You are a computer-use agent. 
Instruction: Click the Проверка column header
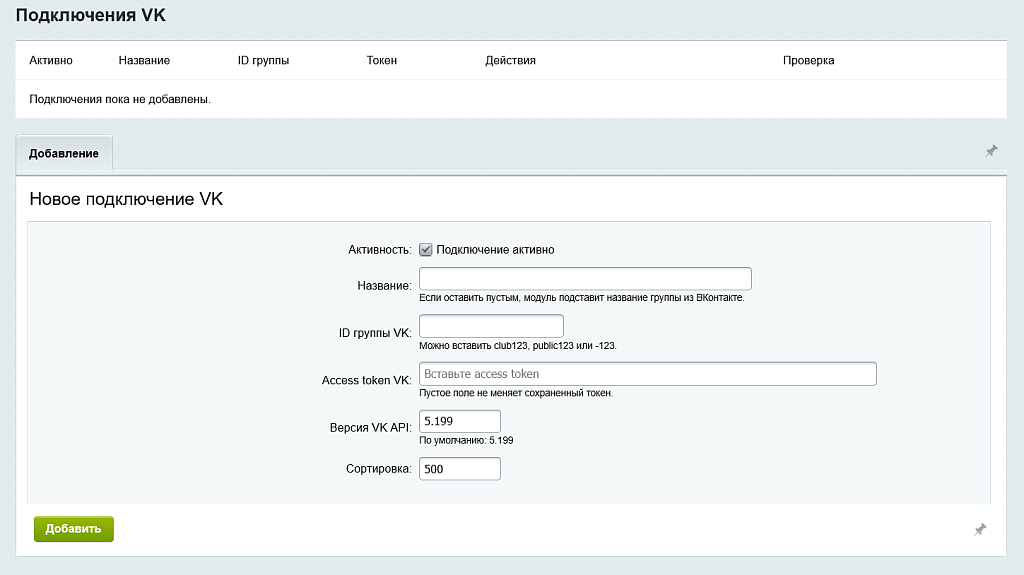[x=808, y=60]
